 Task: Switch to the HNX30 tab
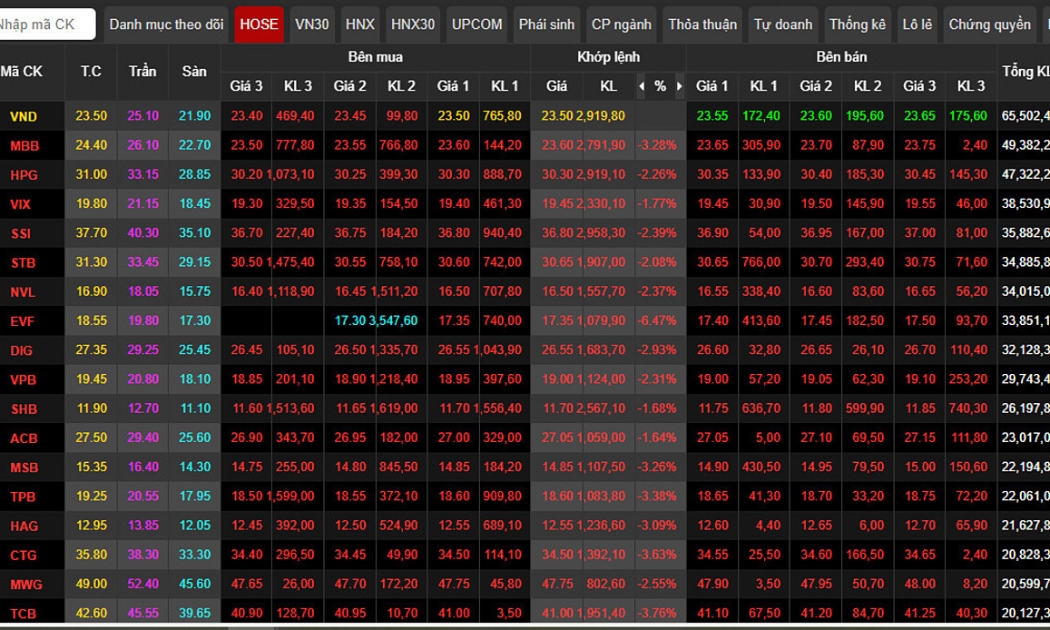412,24
